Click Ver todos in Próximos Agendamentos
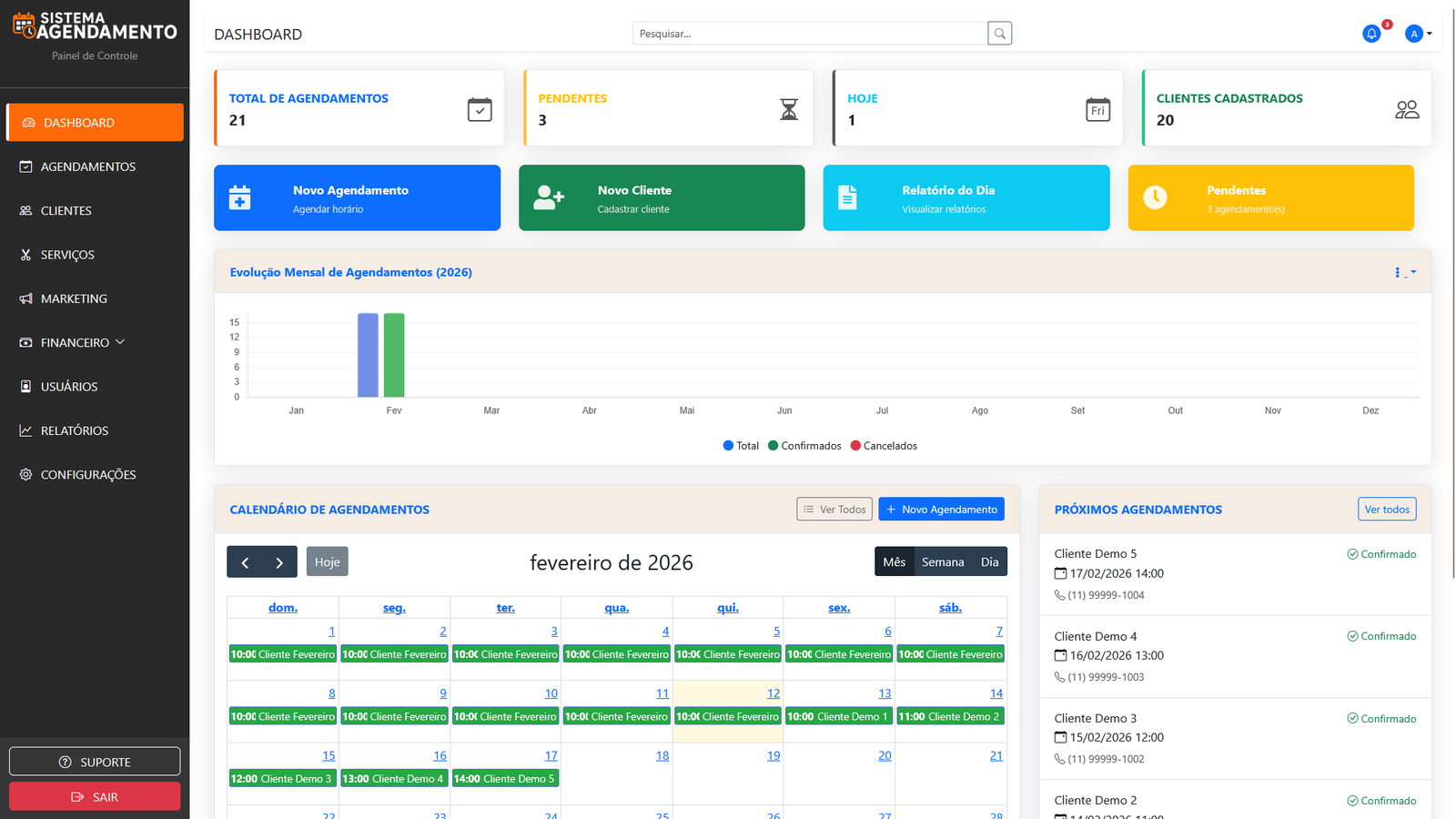The image size is (1456, 819). 1387,509
